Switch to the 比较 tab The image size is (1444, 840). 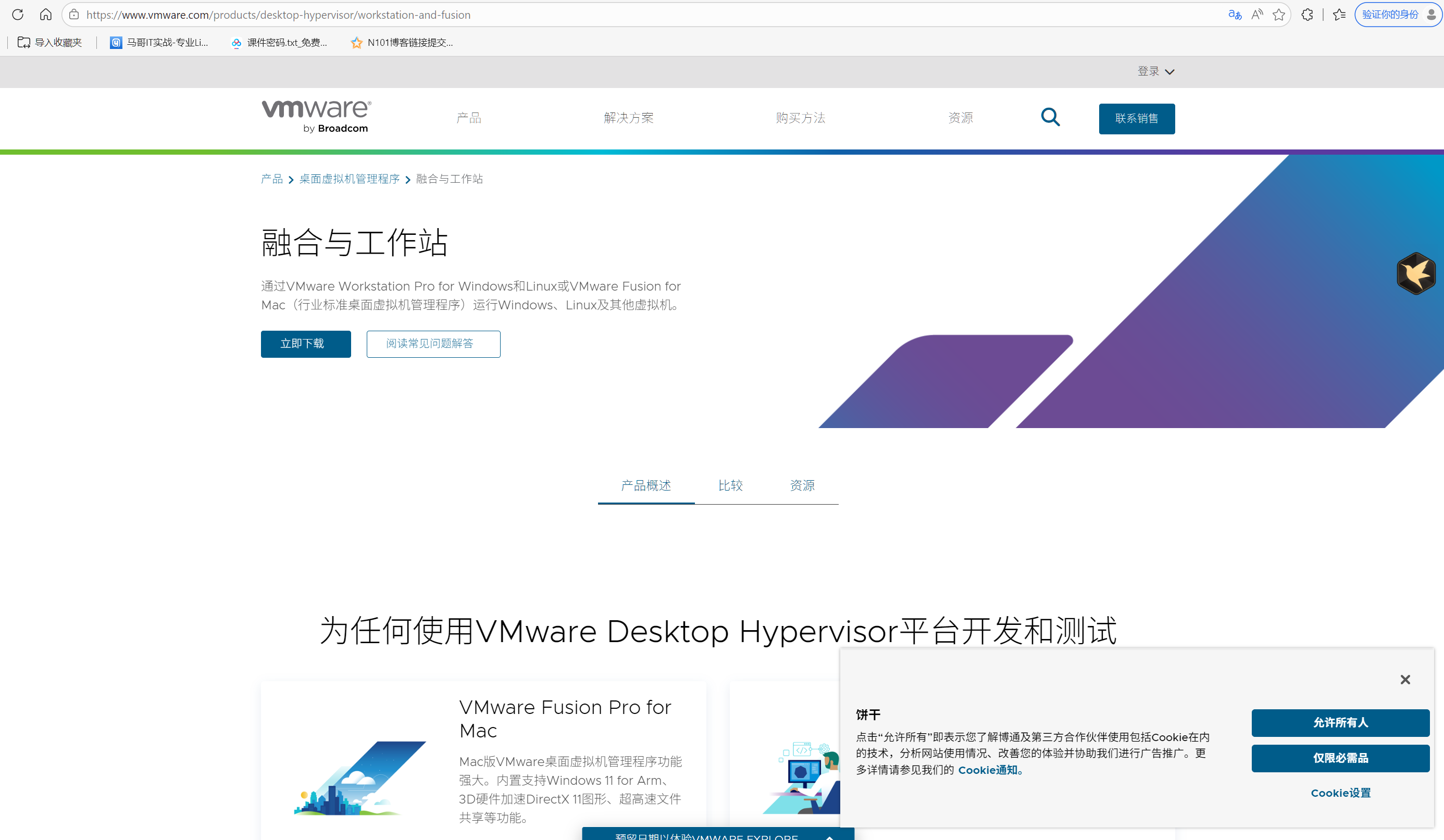pos(730,485)
